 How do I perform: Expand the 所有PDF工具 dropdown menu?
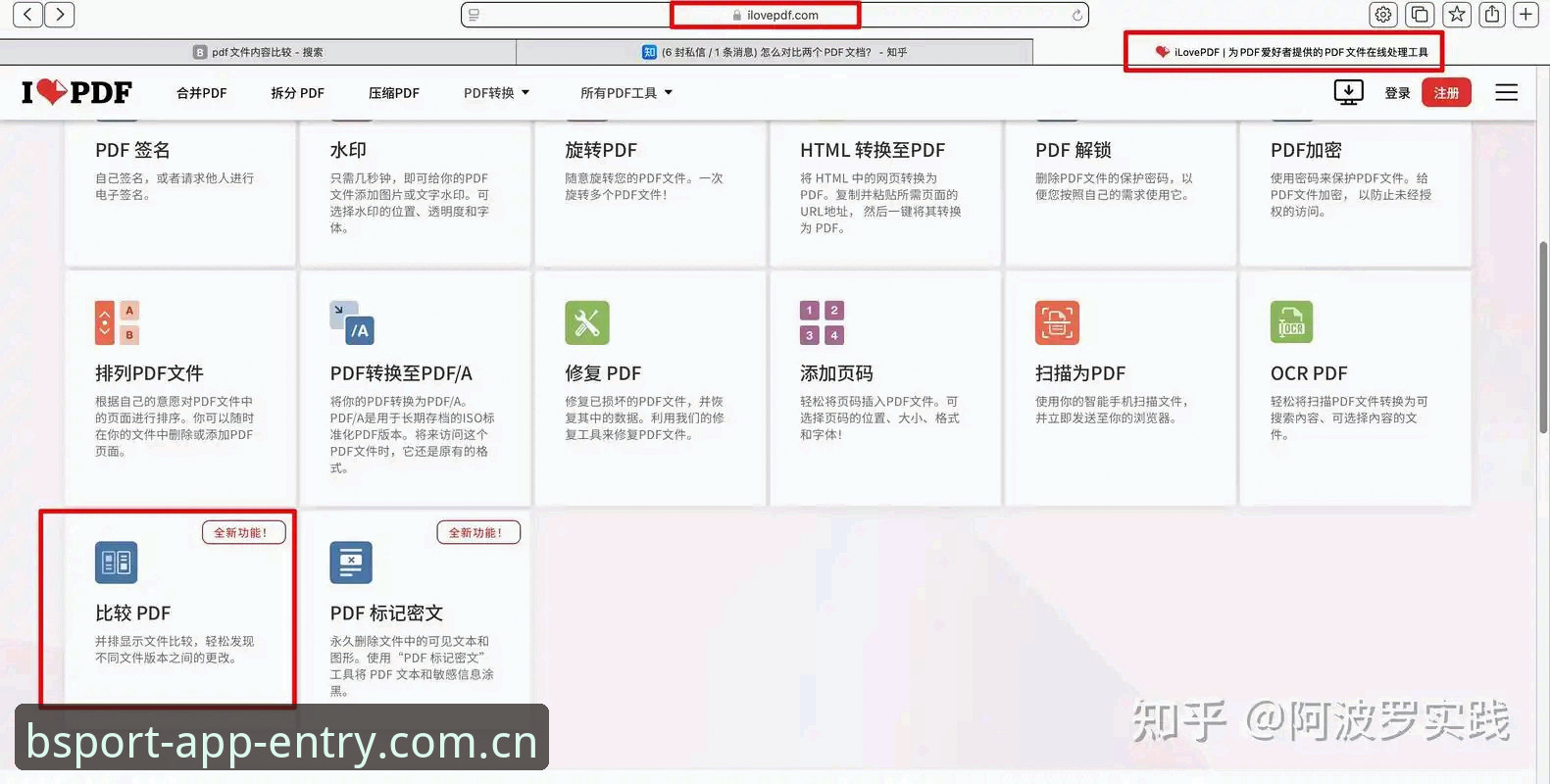coord(626,93)
